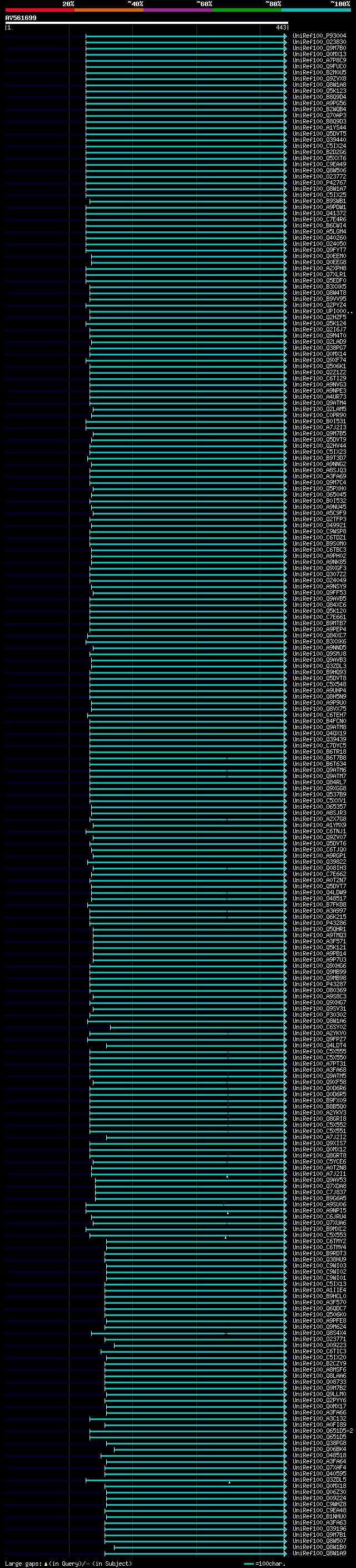Click hit UniRef100_Q9LLM0
The height and width of the screenshot is (1568, 356).
319,1393
